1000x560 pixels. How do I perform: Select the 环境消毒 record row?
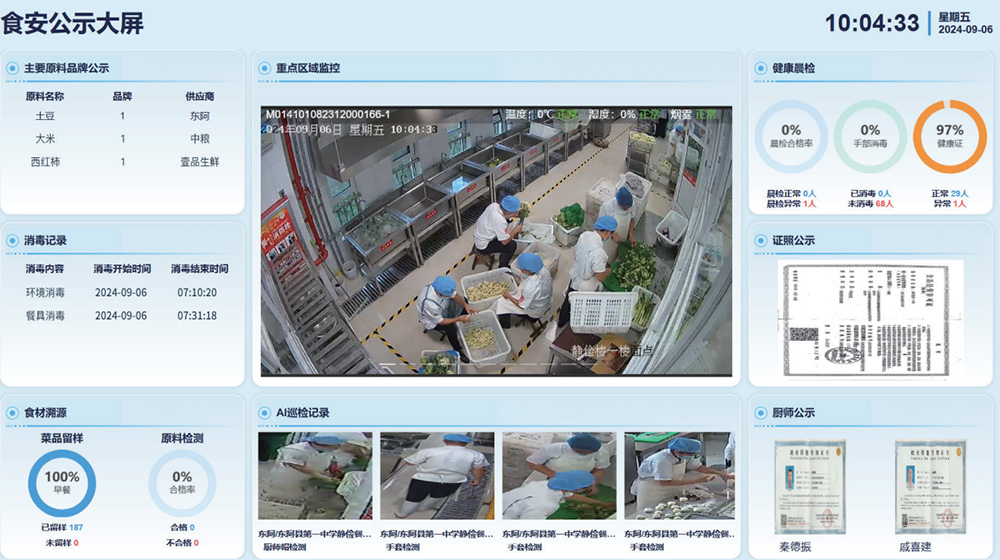pyautogui.click(x=122, y=292)
